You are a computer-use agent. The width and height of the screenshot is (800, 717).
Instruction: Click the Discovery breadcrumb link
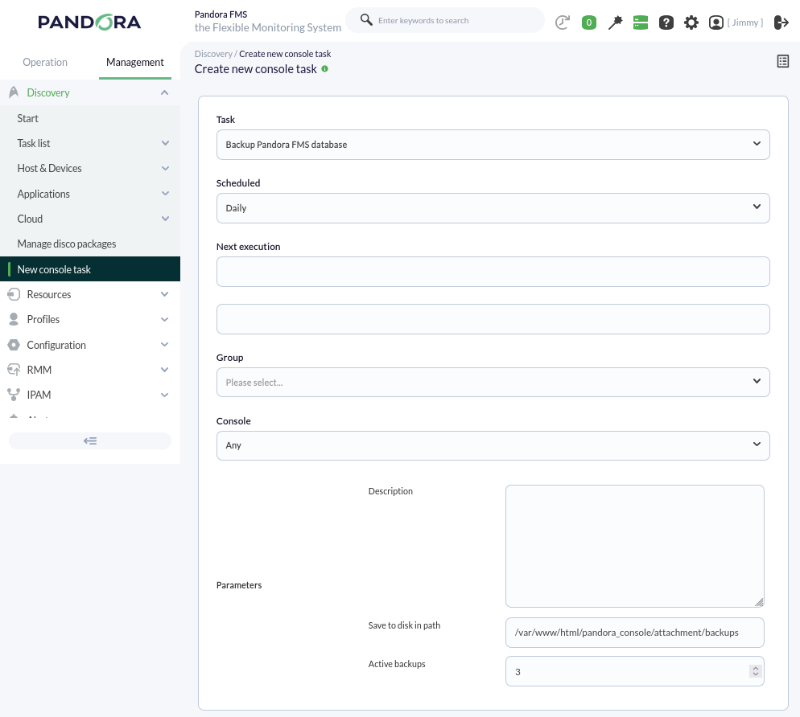coord(213,54)
